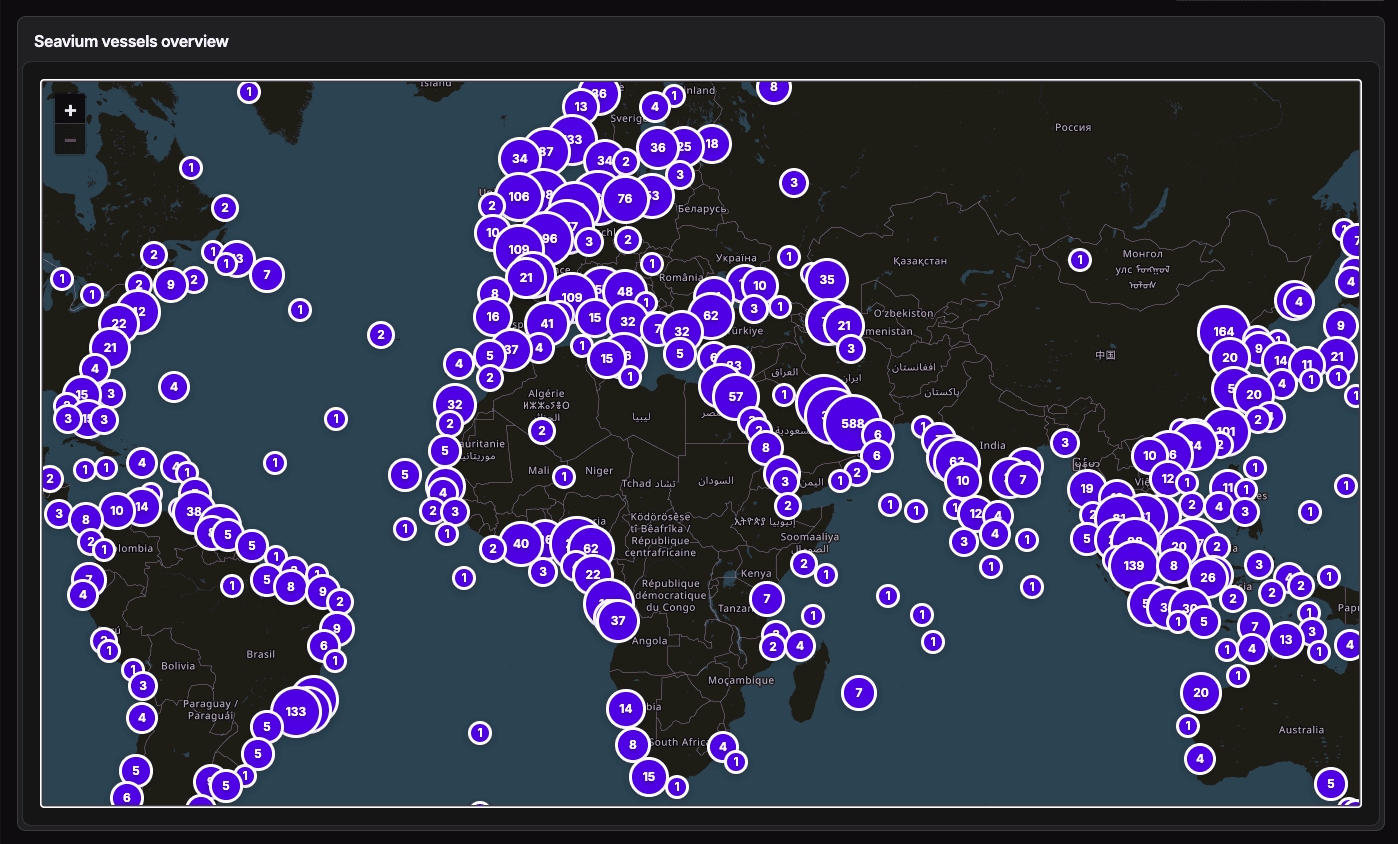1398x844 pixels.
Task: Click the 1 marker between Mali and Niger
Action: pos(565,477)
